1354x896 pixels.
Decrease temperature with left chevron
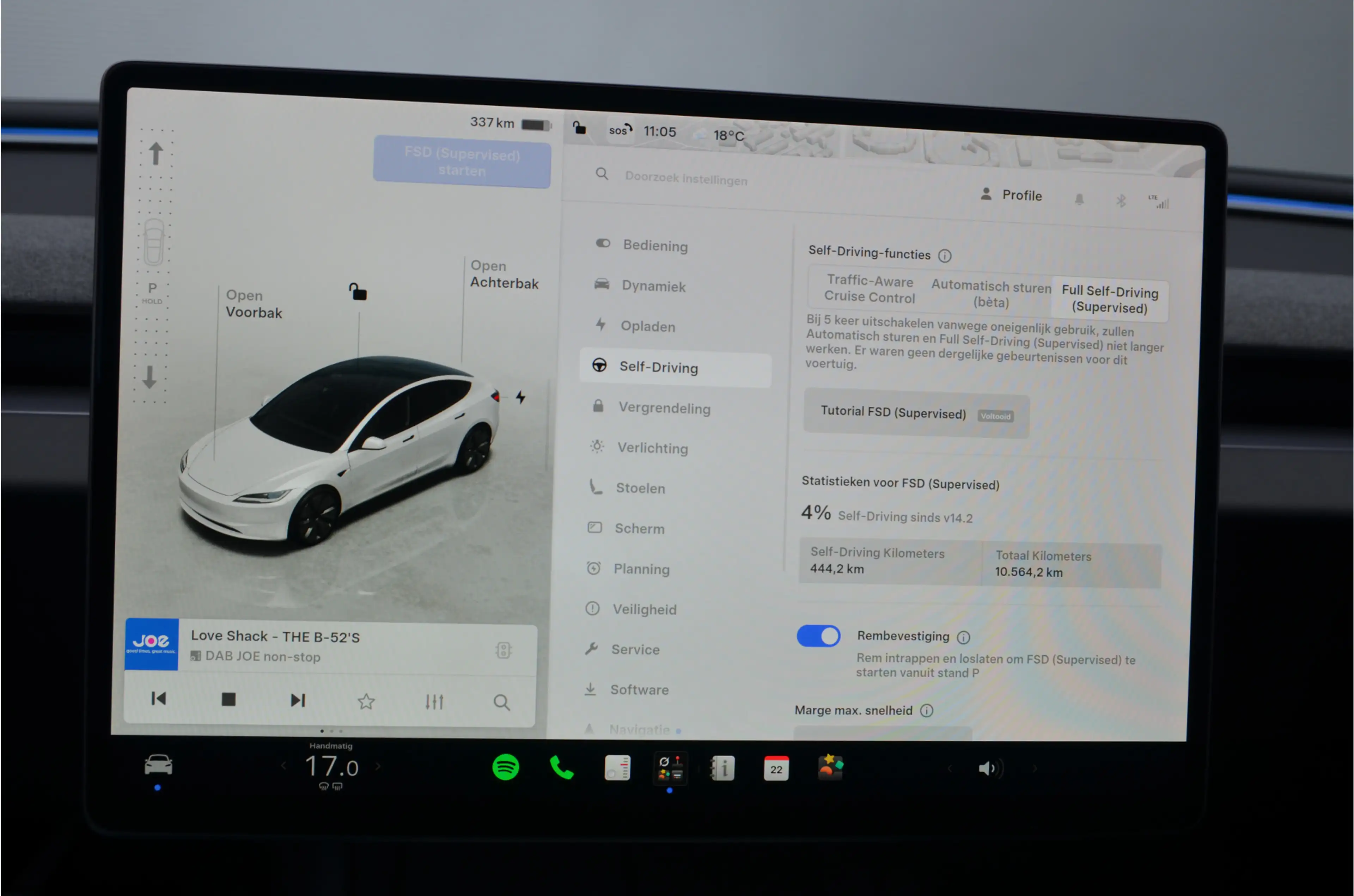283,766
